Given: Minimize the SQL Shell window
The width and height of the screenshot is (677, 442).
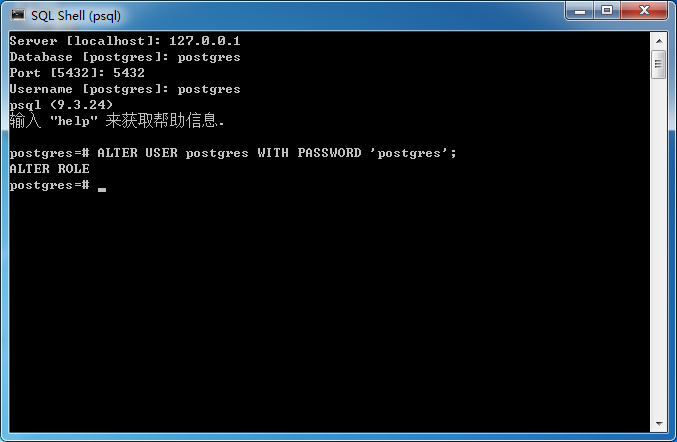Looking at the screenshot, I should tap(580, 11).
